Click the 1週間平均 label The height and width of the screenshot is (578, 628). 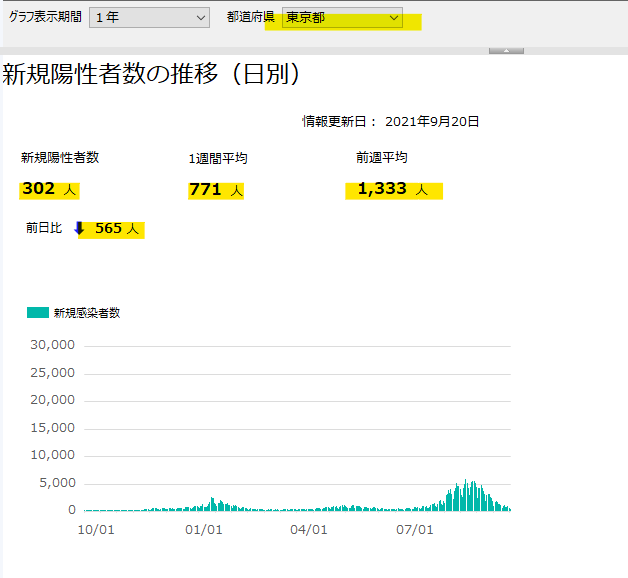pos(217,158)
